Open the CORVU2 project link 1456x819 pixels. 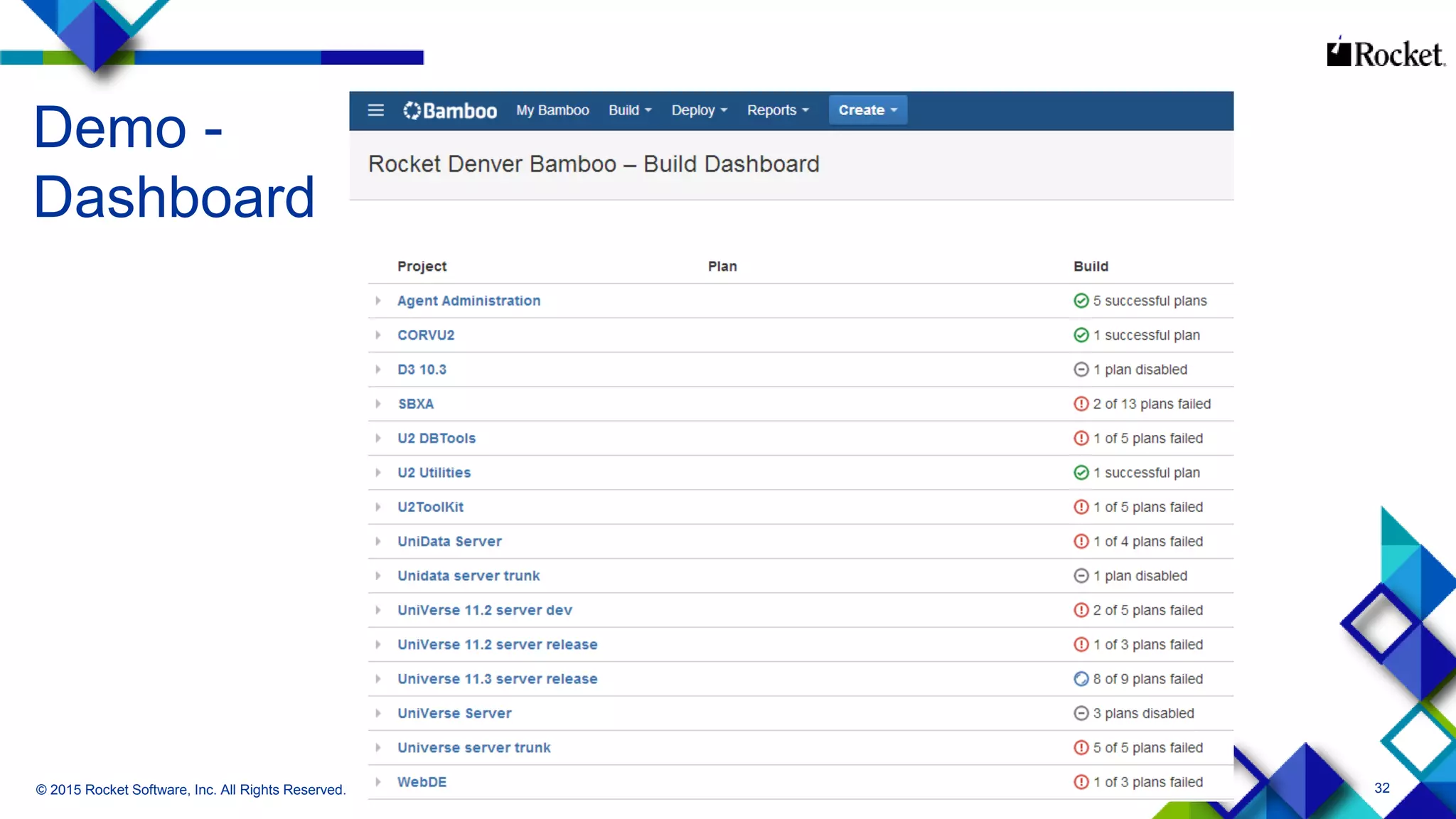pos(426,335)
